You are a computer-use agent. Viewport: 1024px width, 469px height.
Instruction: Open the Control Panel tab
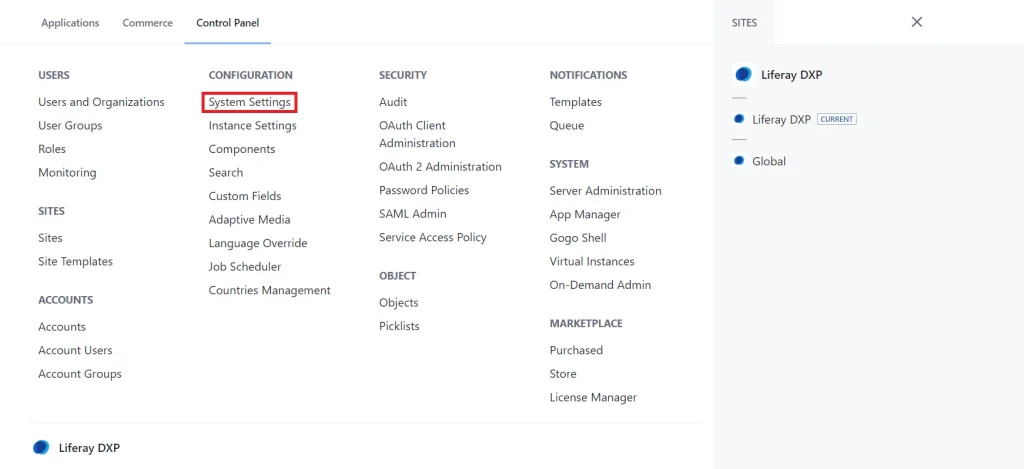(227, 23)
